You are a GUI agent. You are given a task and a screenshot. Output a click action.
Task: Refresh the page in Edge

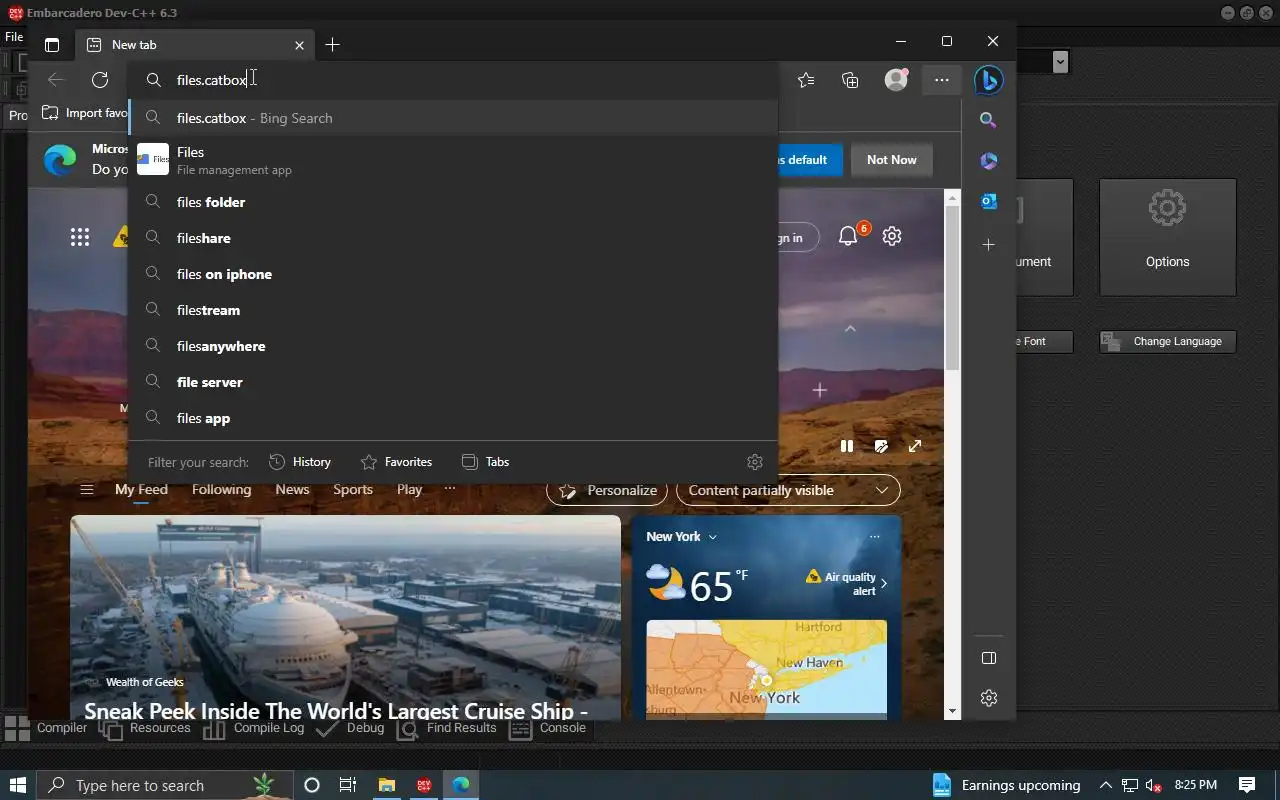(x=100, y=80)
